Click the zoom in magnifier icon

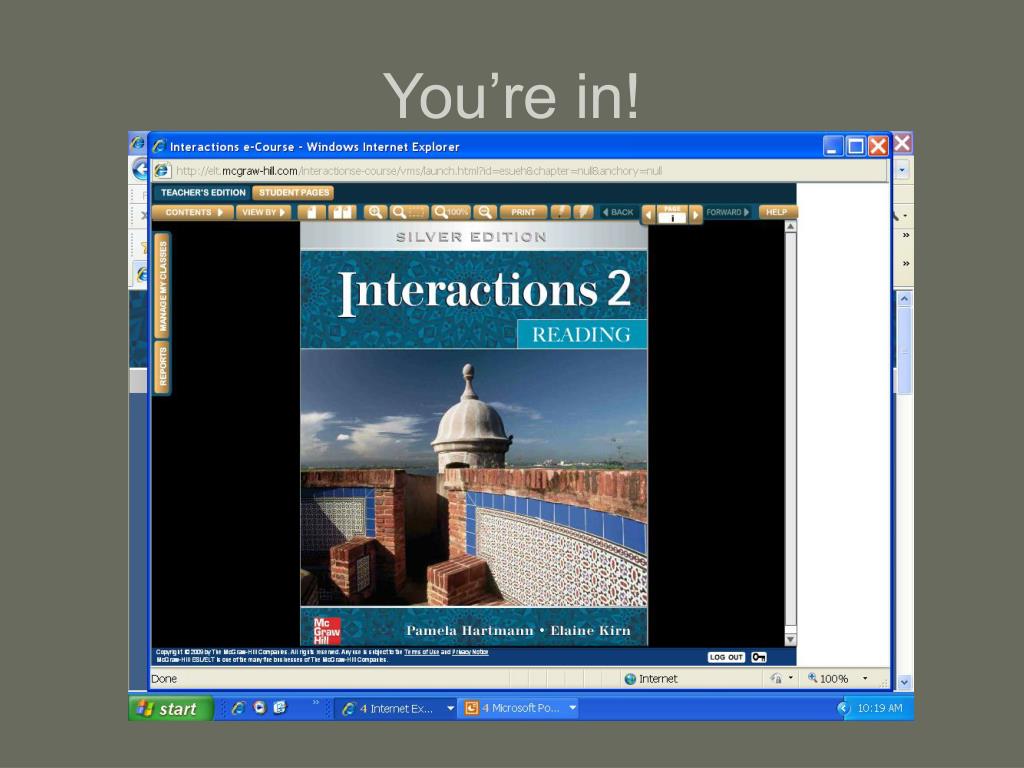tap(376, 212)
